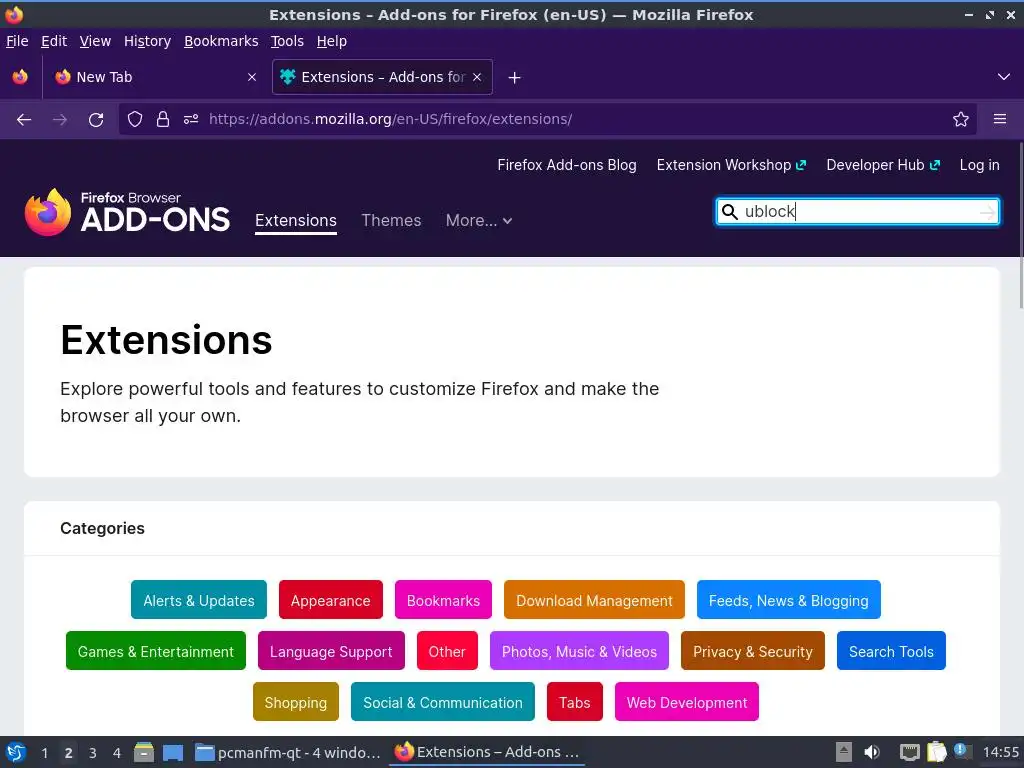Image resolution: width=1024 pixels, height=768 pixels.
Task: Open the Help menu
Action: [x=331, y=41]
